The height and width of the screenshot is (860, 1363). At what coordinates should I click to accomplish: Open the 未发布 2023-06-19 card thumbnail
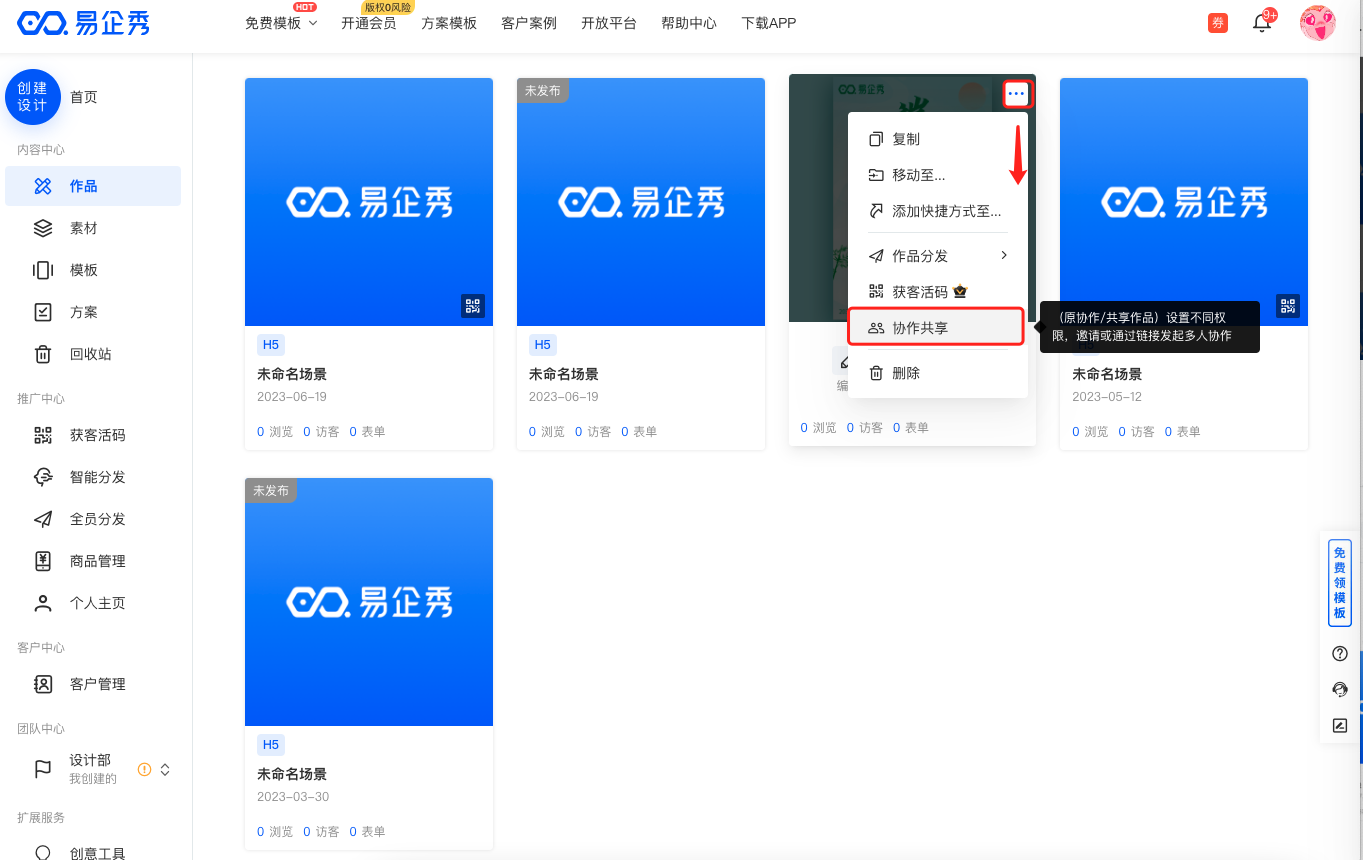641,202
